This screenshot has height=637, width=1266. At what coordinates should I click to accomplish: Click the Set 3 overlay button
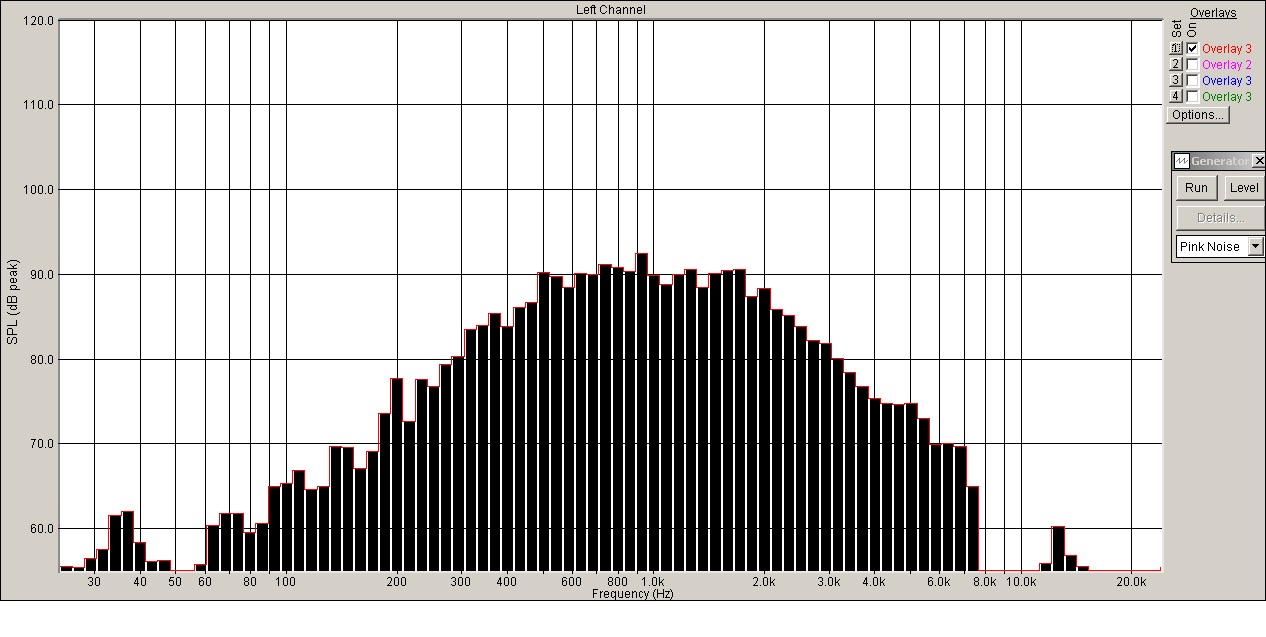coord(1176,80)
